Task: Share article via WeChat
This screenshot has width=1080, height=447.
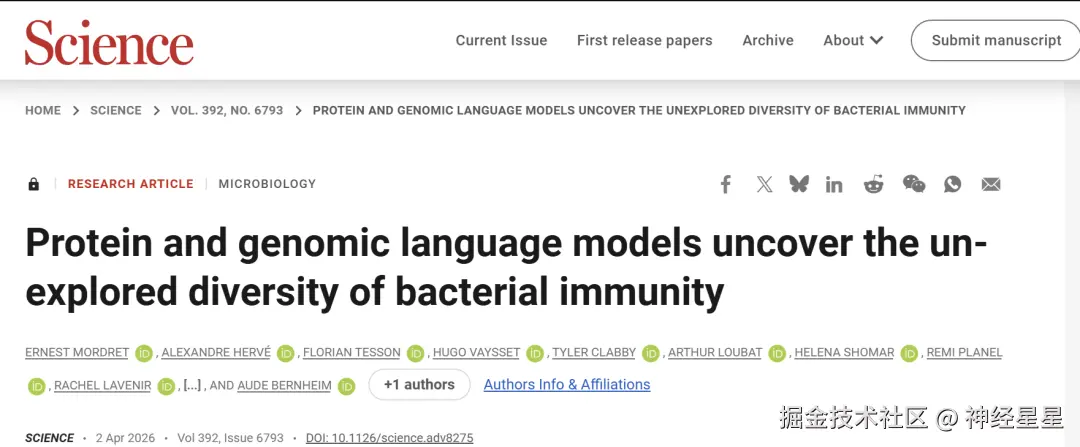Action: pos(914,184)
